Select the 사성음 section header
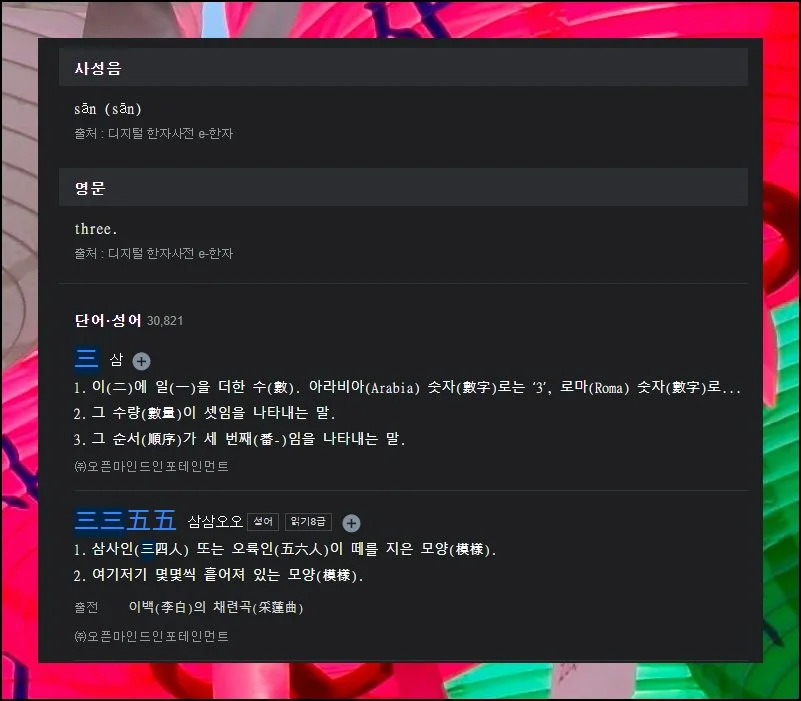This screenshot has height=701, width=801. [98, 68]
